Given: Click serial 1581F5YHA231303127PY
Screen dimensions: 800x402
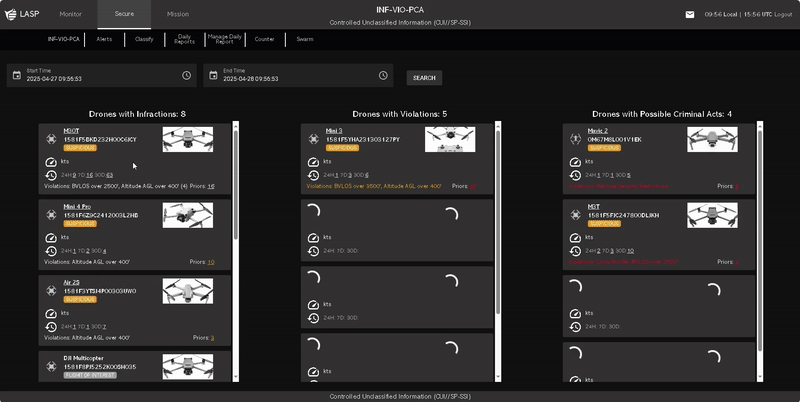Looking at the screenshot, I should pyautogui.click(x=363, y=139).
